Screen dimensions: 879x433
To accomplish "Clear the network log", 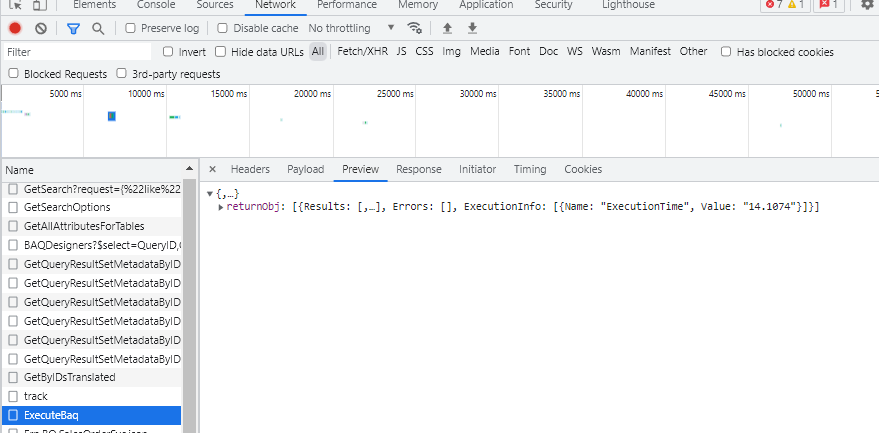I will pos(41,28).
